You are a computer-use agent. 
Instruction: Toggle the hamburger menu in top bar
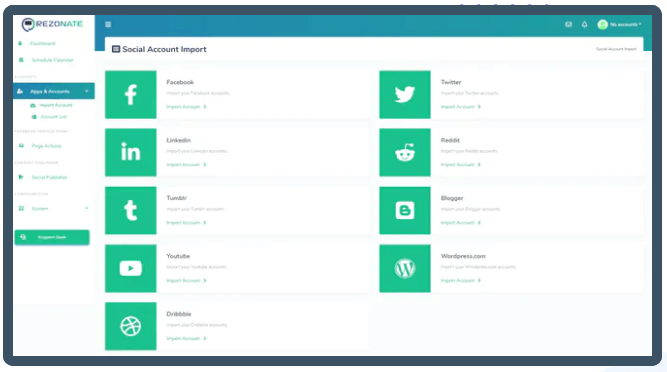(x=108, y=25)
